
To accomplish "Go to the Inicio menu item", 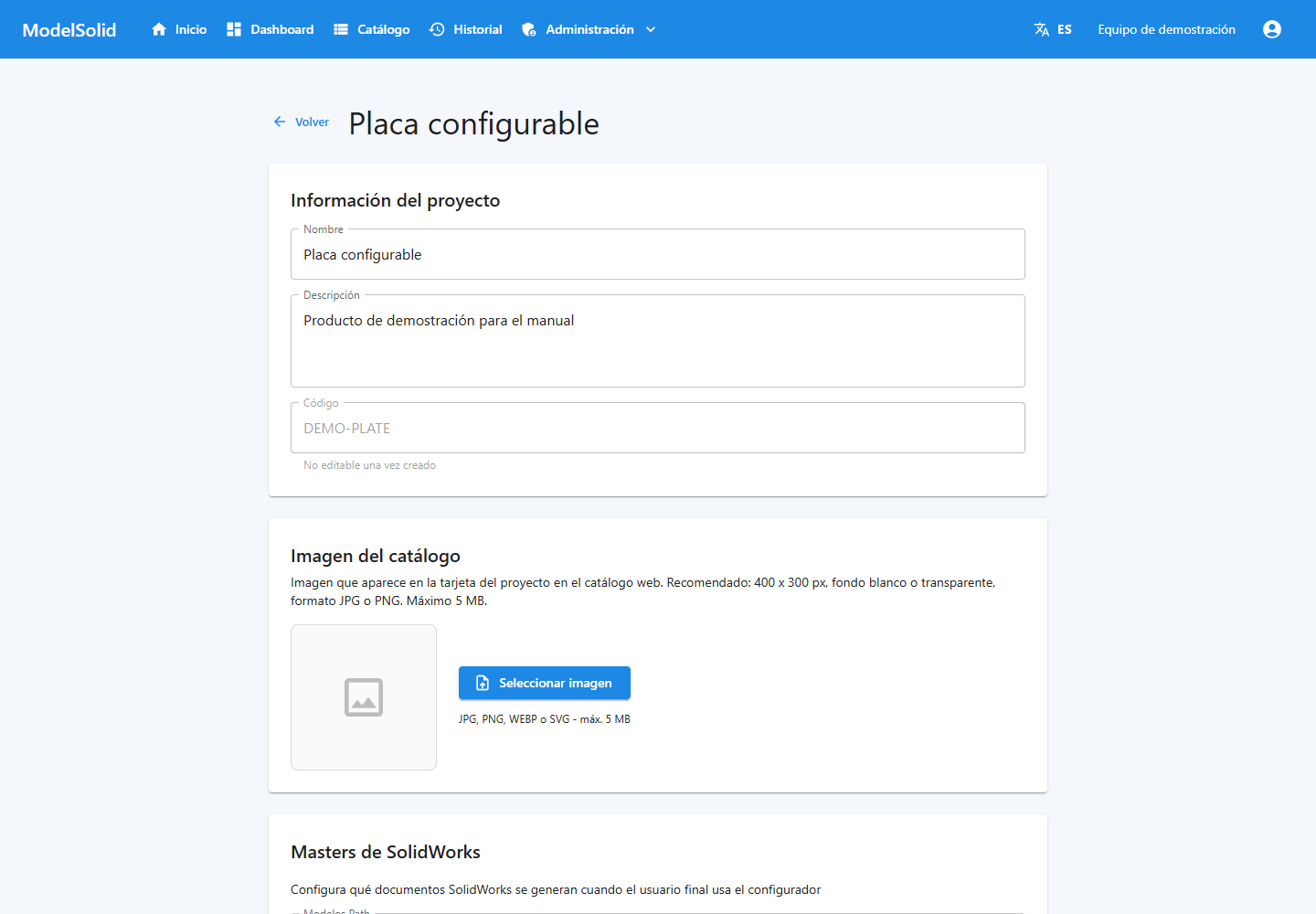I will pyautogui.click(x=191, y=29).
